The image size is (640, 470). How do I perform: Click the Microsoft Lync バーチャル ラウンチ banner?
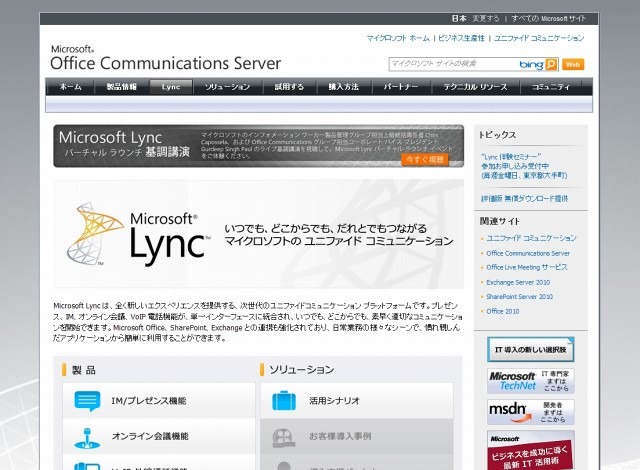258,146
